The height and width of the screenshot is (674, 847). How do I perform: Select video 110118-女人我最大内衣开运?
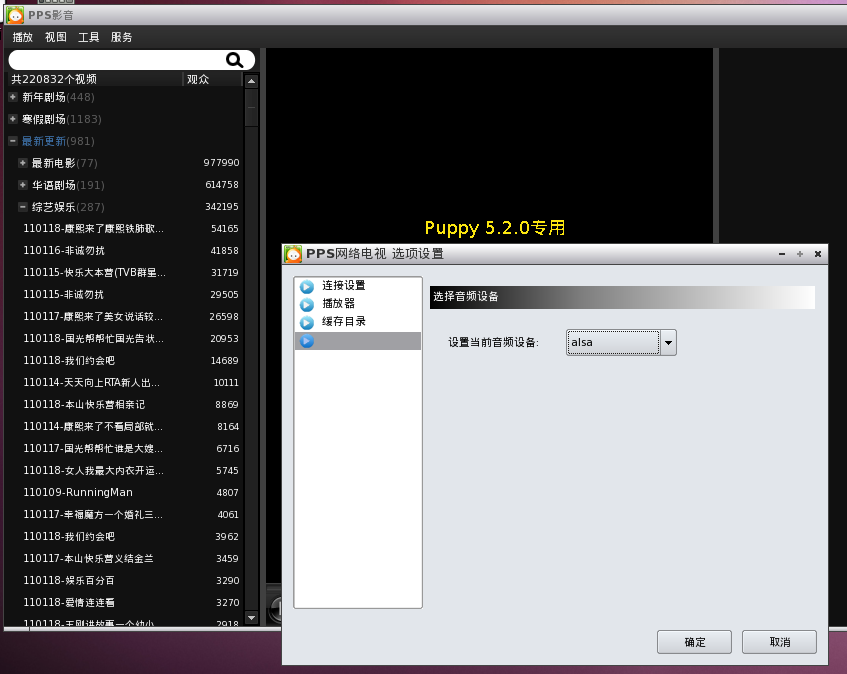point(93,471)
